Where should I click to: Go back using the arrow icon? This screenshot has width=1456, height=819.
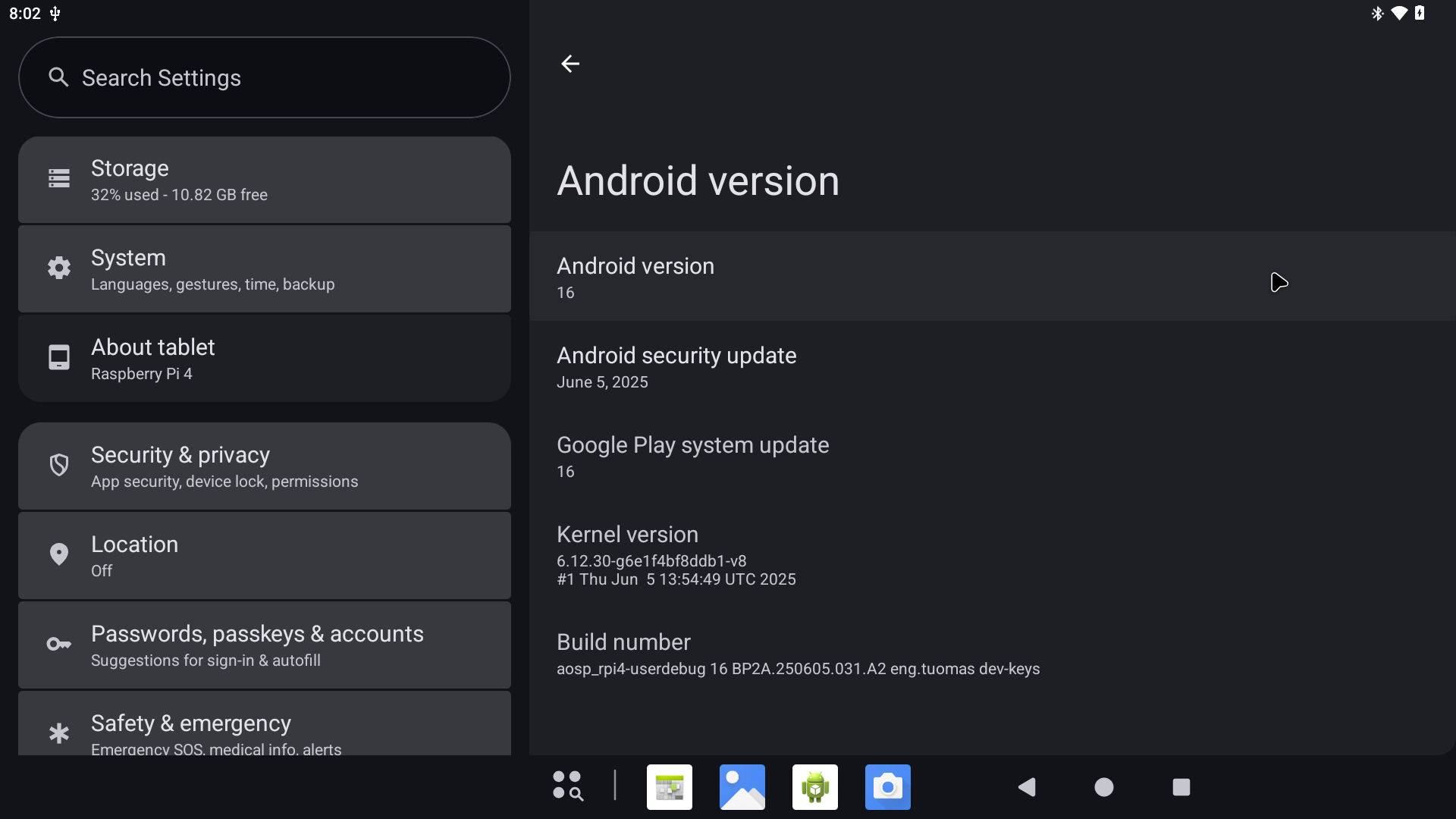click(570, 64)
